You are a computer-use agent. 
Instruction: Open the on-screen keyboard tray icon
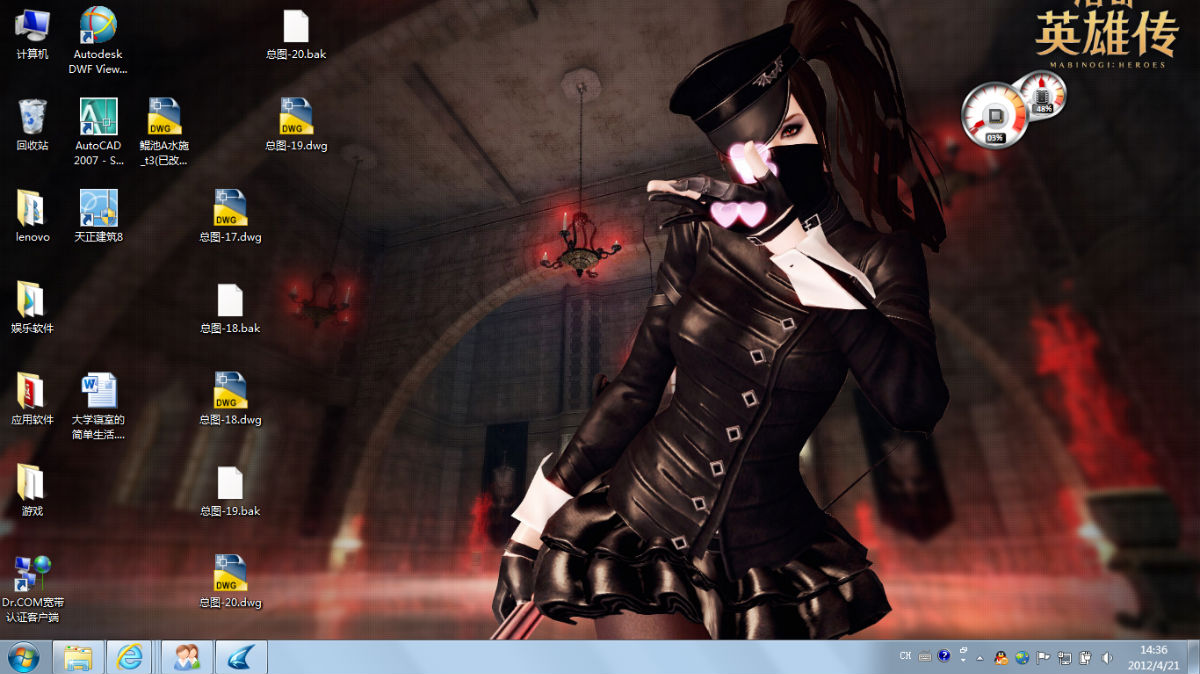click(925, 657)
